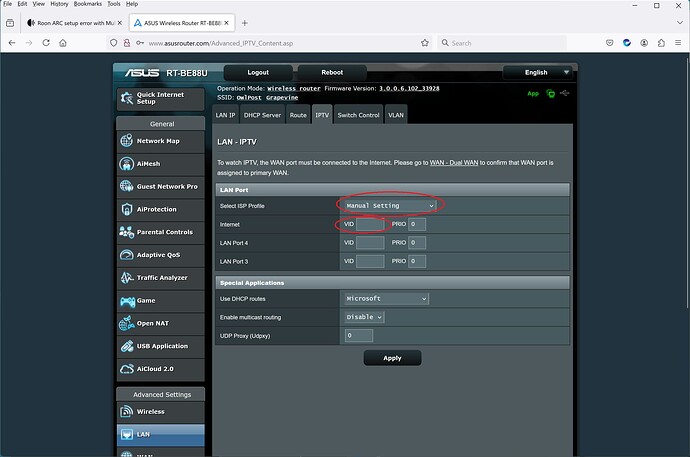
Task: Bookmark this page with star icon
Action: (x=425, y=43)
